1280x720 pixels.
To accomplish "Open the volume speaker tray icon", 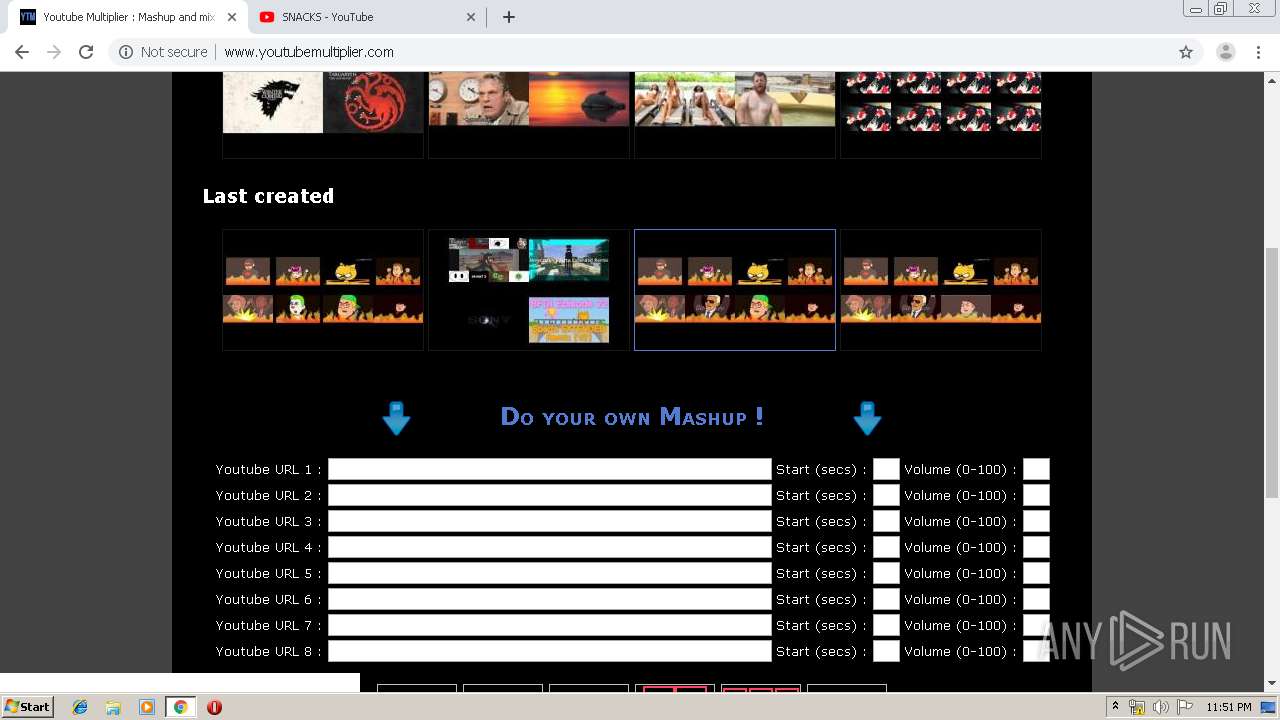I will click(1160, 707).
